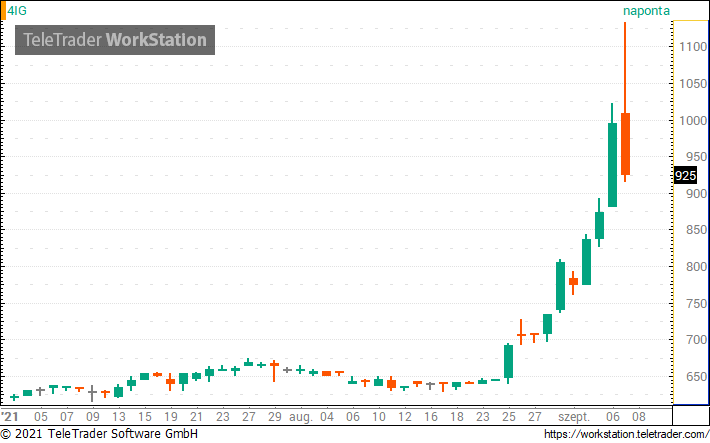Click the szept. month label on time axis
710x443 pixels.
click(x=574, y=417)
